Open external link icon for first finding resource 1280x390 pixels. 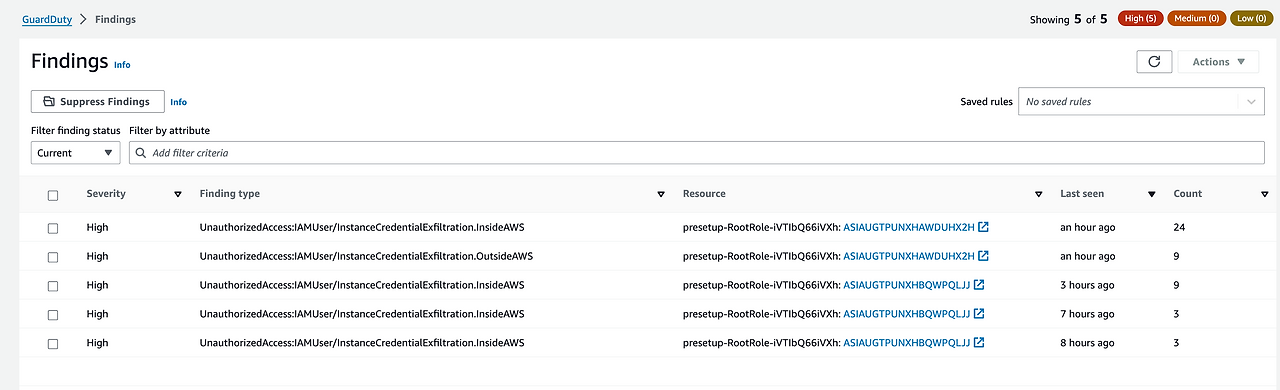[983, 227]
